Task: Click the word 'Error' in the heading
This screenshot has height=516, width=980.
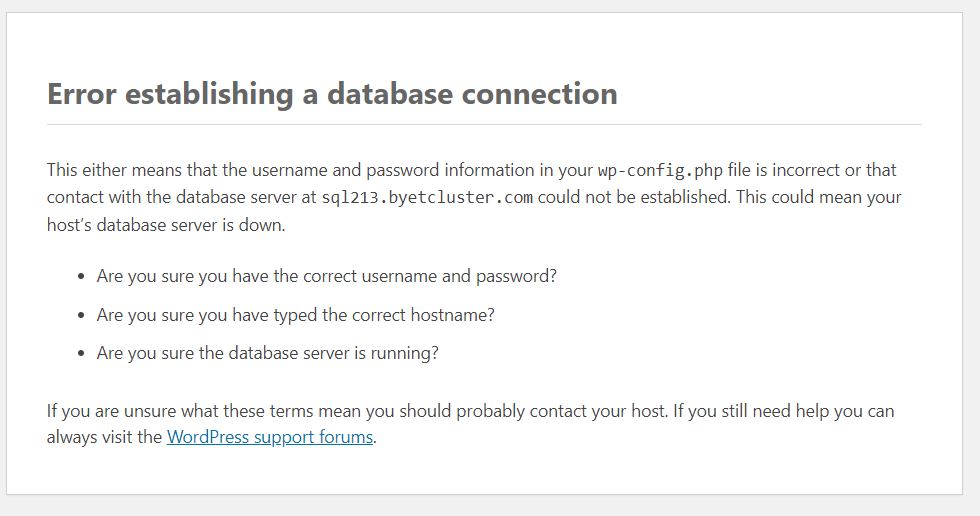Action: pyautogui.click(x=82, y=94)
